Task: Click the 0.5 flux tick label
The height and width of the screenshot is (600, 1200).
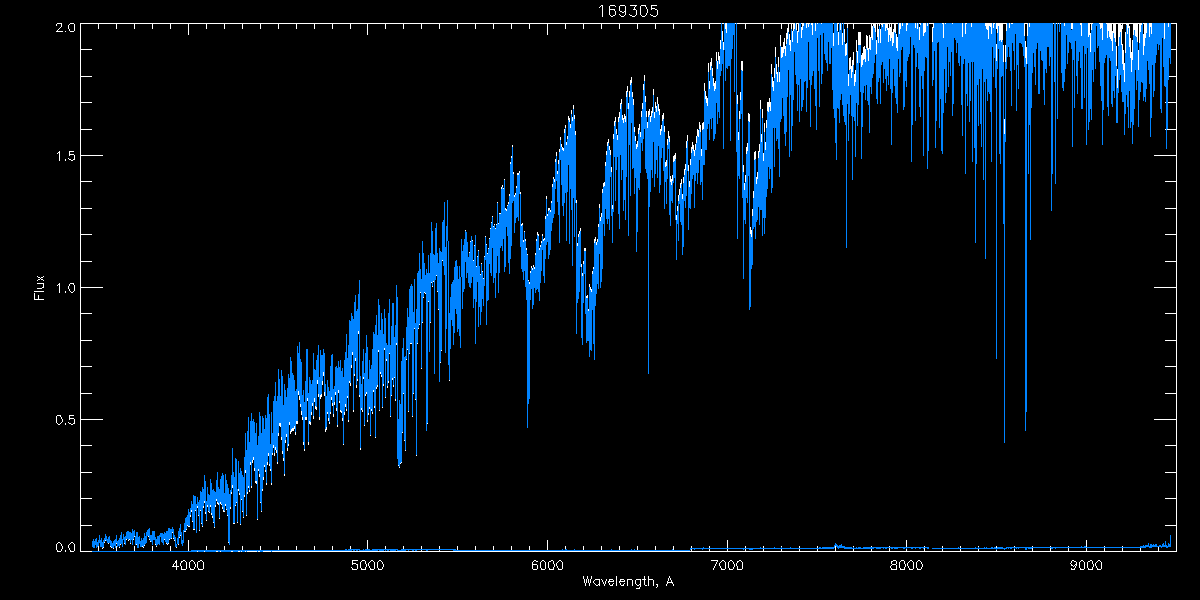Action: [63, 419]
